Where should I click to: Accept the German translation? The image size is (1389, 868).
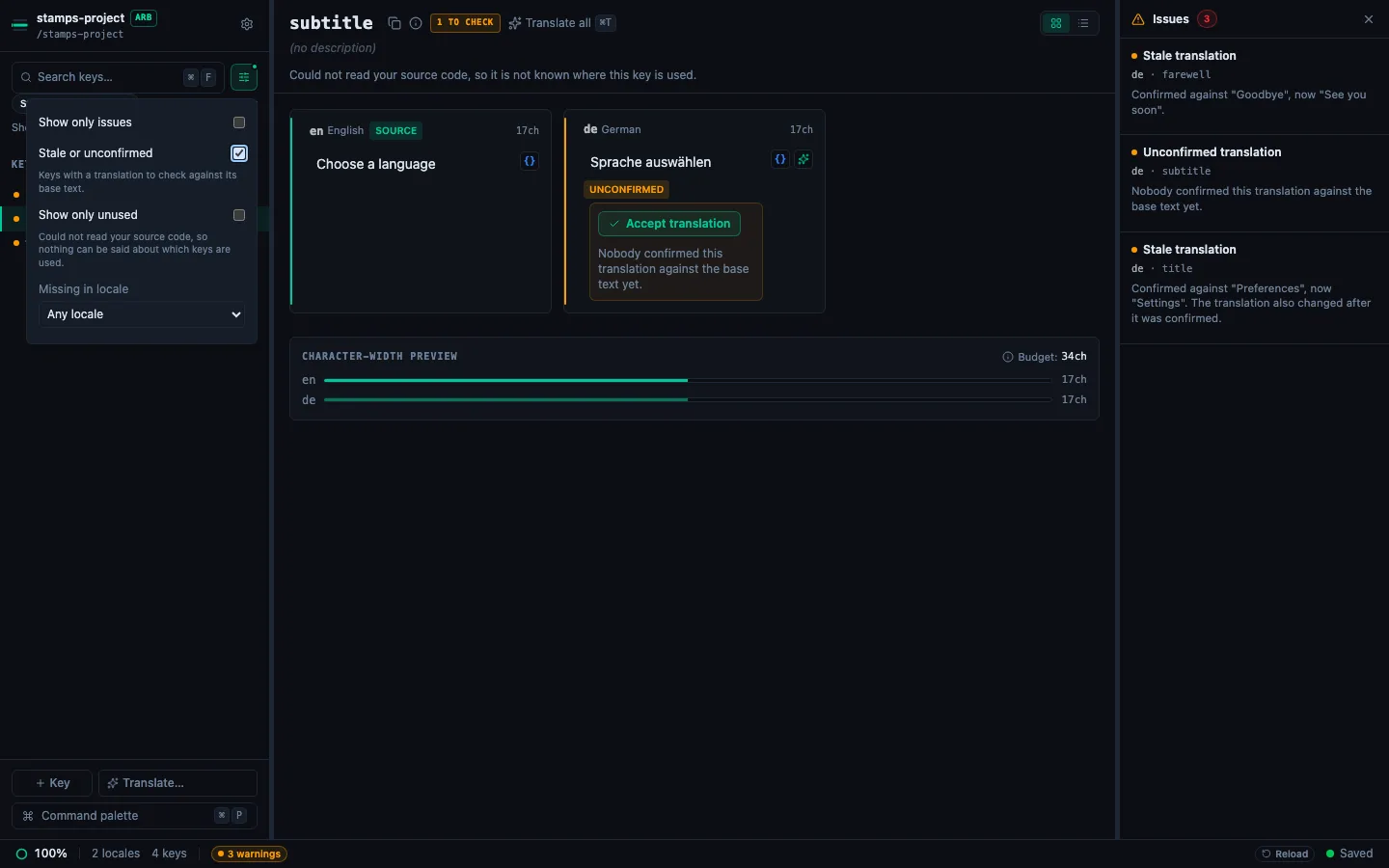(x=669, y=224)
